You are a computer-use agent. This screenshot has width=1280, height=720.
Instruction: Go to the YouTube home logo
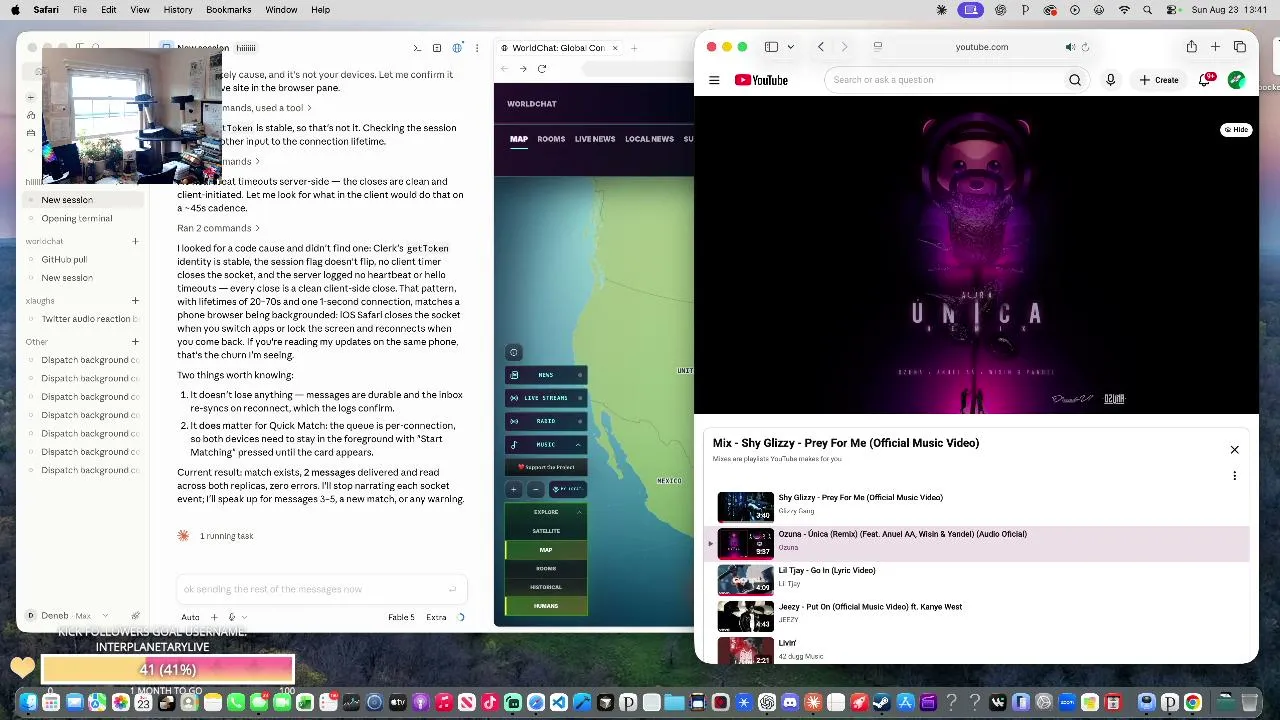(760, 80)
